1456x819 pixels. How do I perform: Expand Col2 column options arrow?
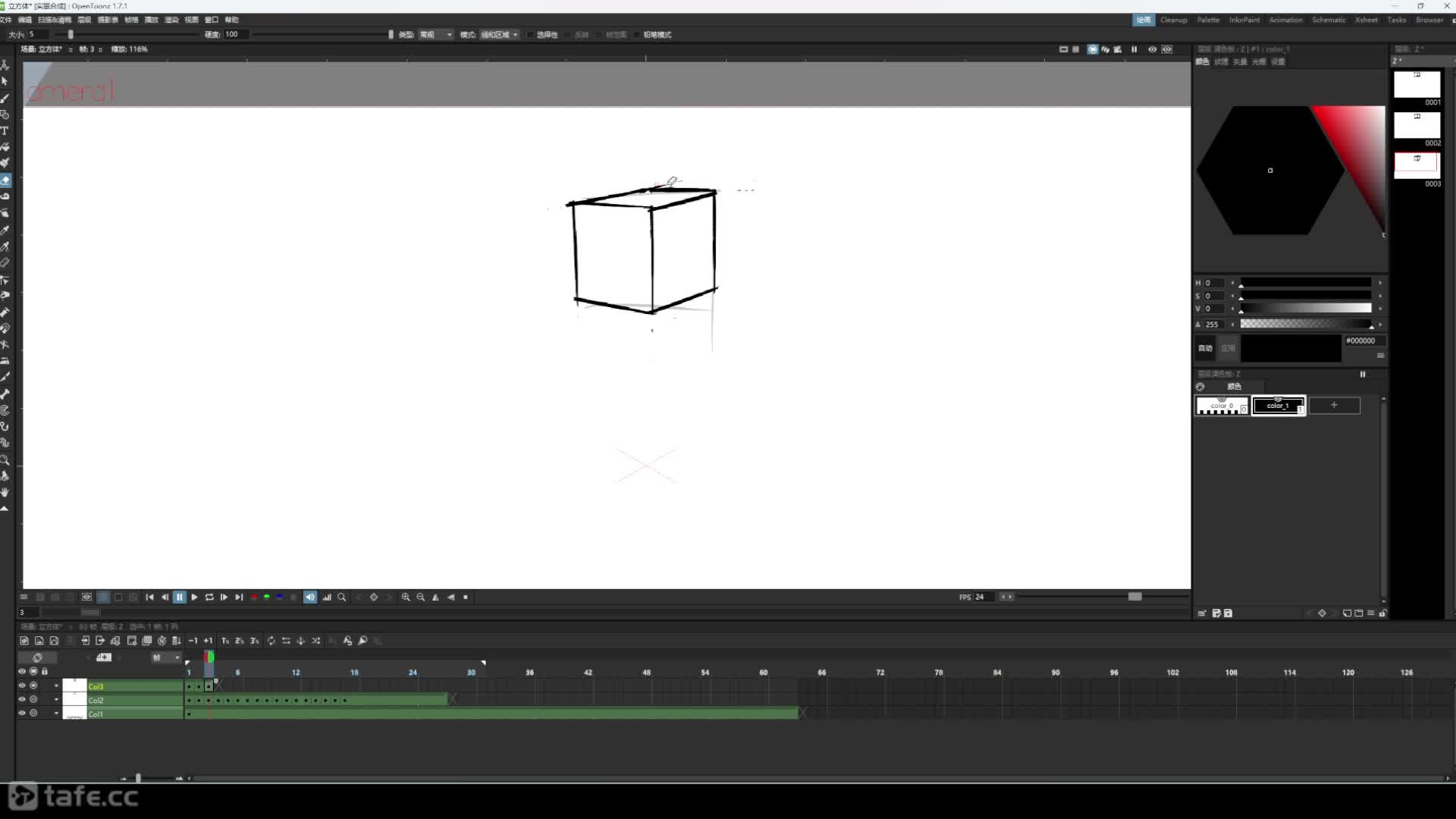56,699
